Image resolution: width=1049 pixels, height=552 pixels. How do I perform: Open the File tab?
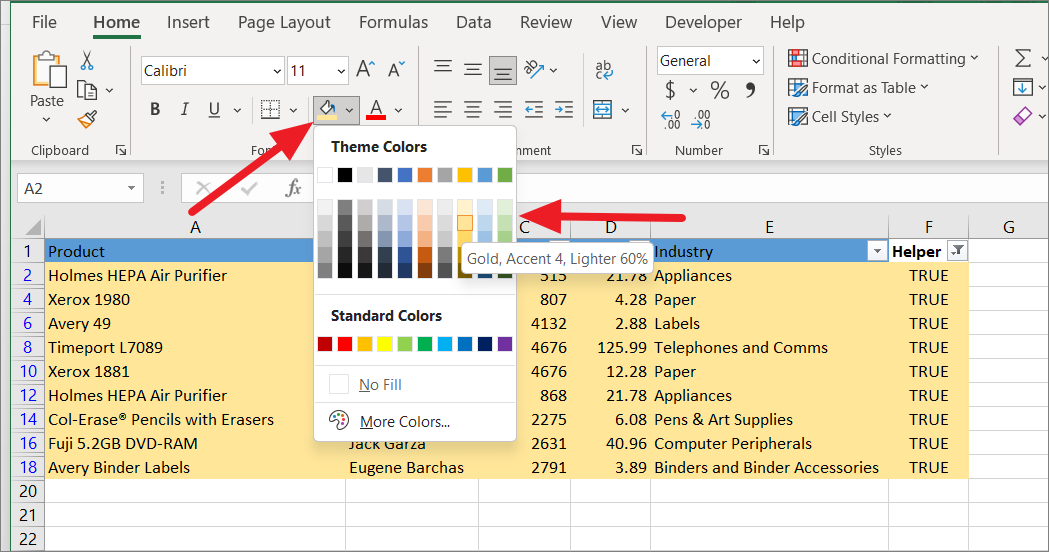[44, 22]
